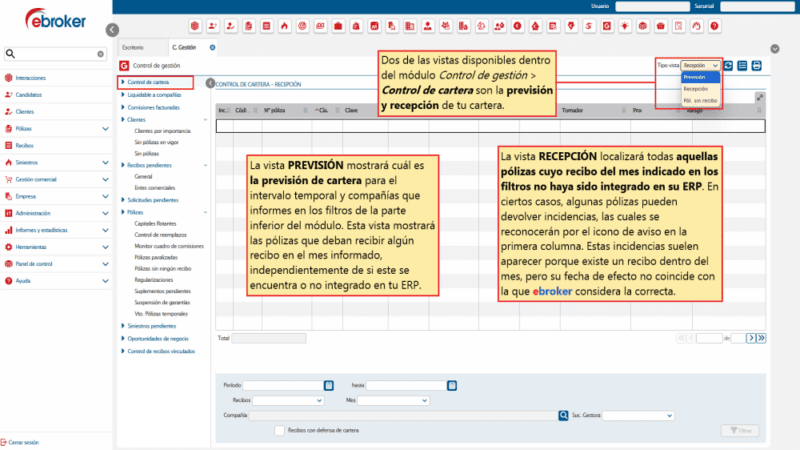The height and width of the screenshot is (450, 800).
Task: Click the sidebar search input field
Action: (56, 54)
